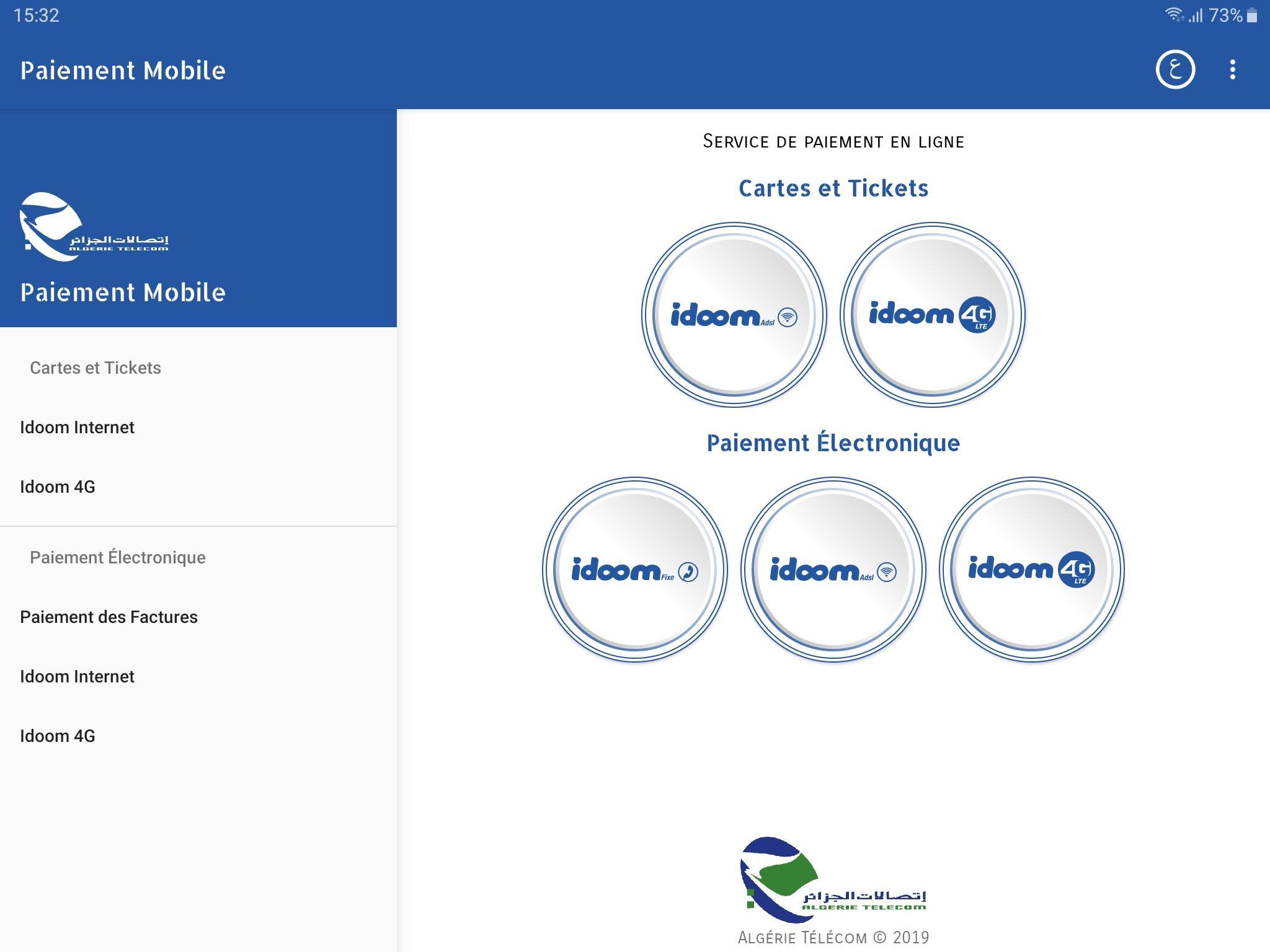Image resolution: width=1270 pixels, height=952 pixels.
Task: Open Paiement des Factures menu item
Action: [x=198, y=617]
